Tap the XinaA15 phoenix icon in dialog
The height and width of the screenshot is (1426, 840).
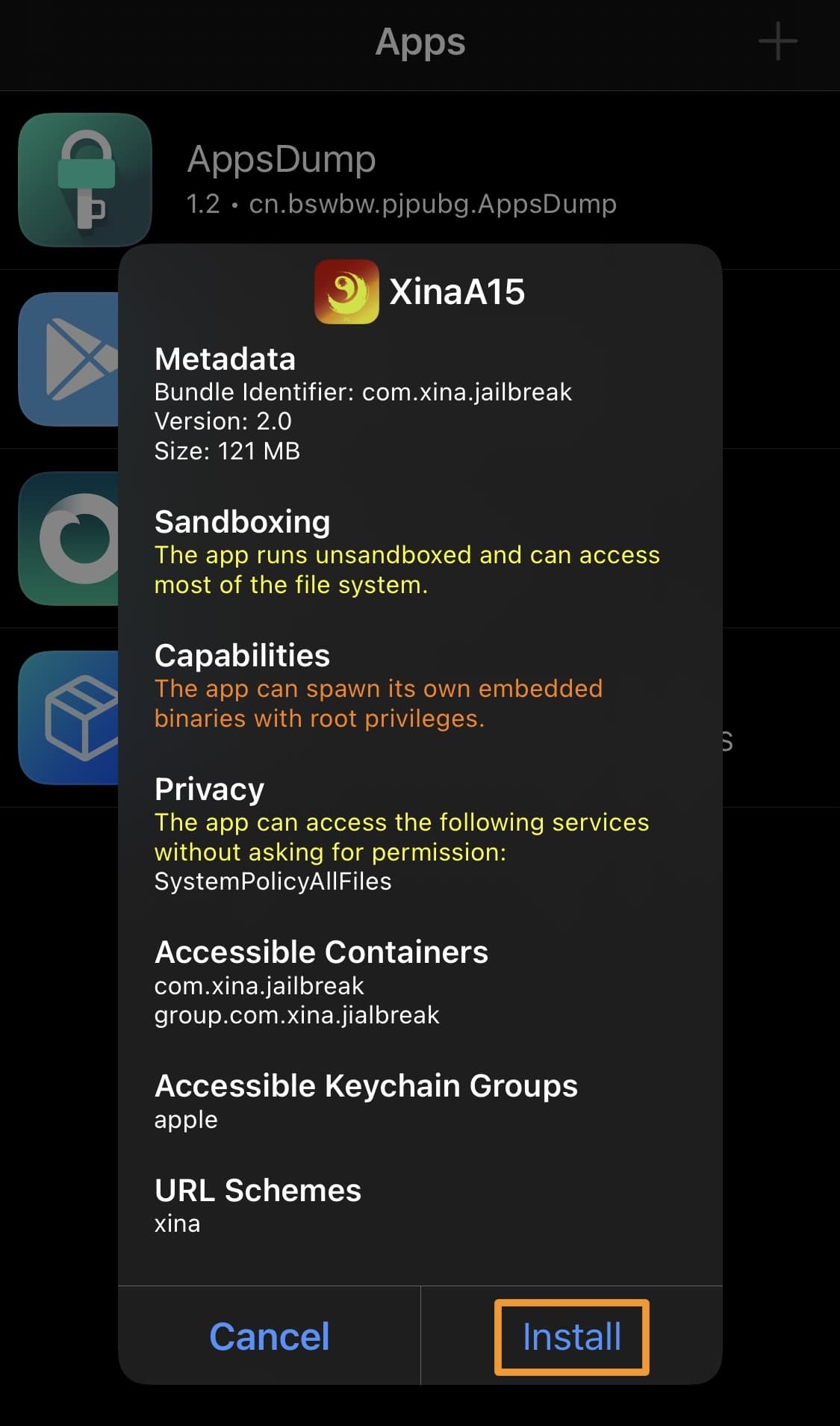pos(346,291)
